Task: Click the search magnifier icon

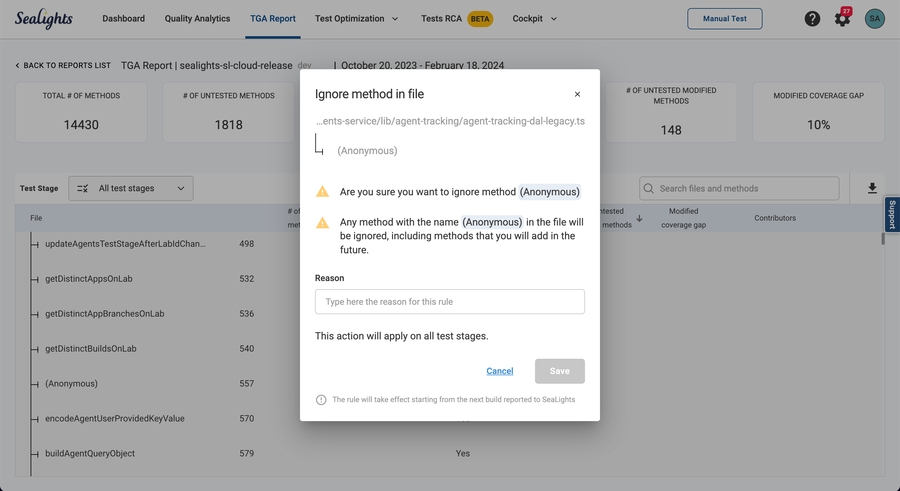Action: (x=649, y=188)
